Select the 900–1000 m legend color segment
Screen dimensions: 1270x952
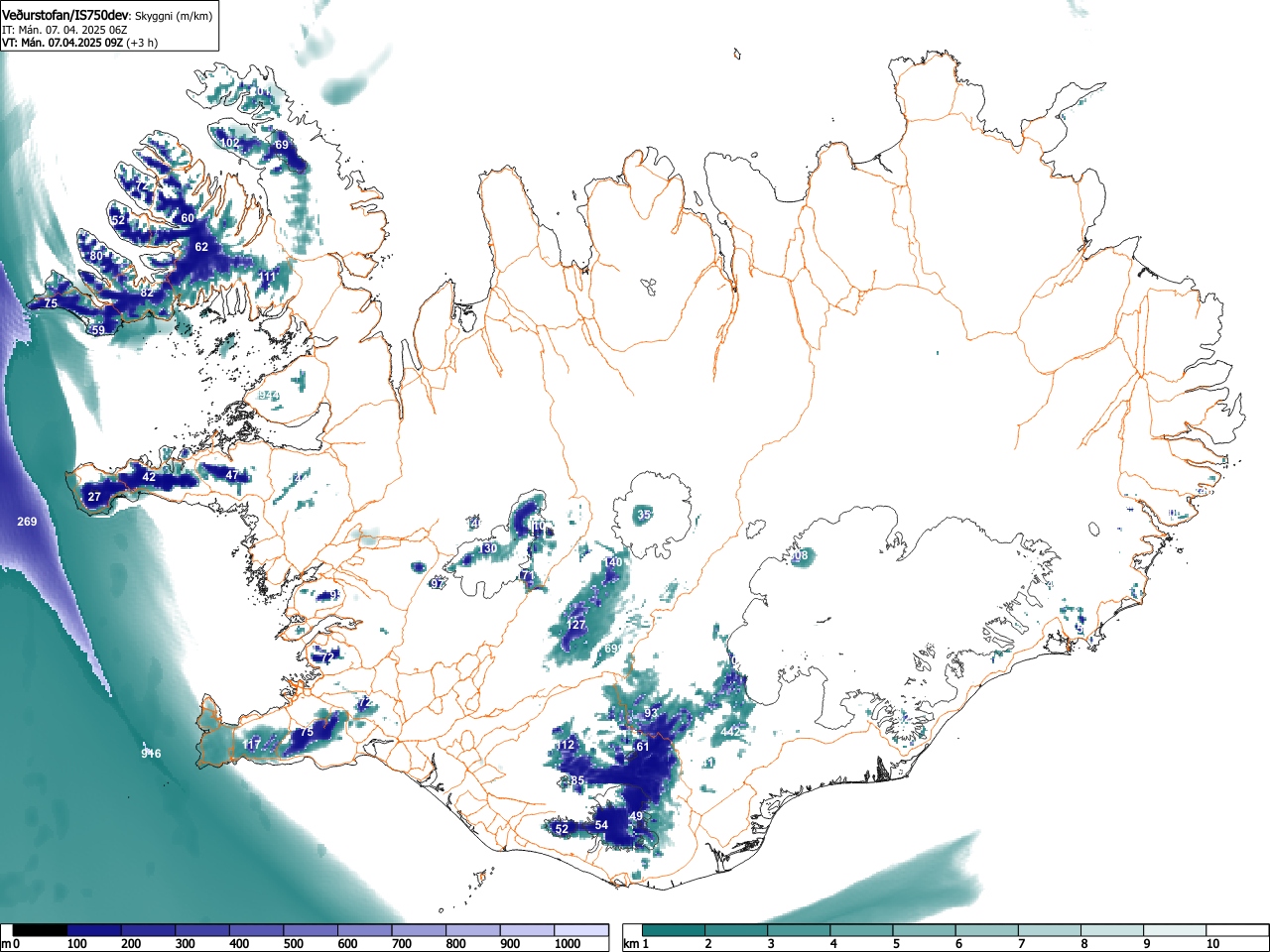(527, 930)
